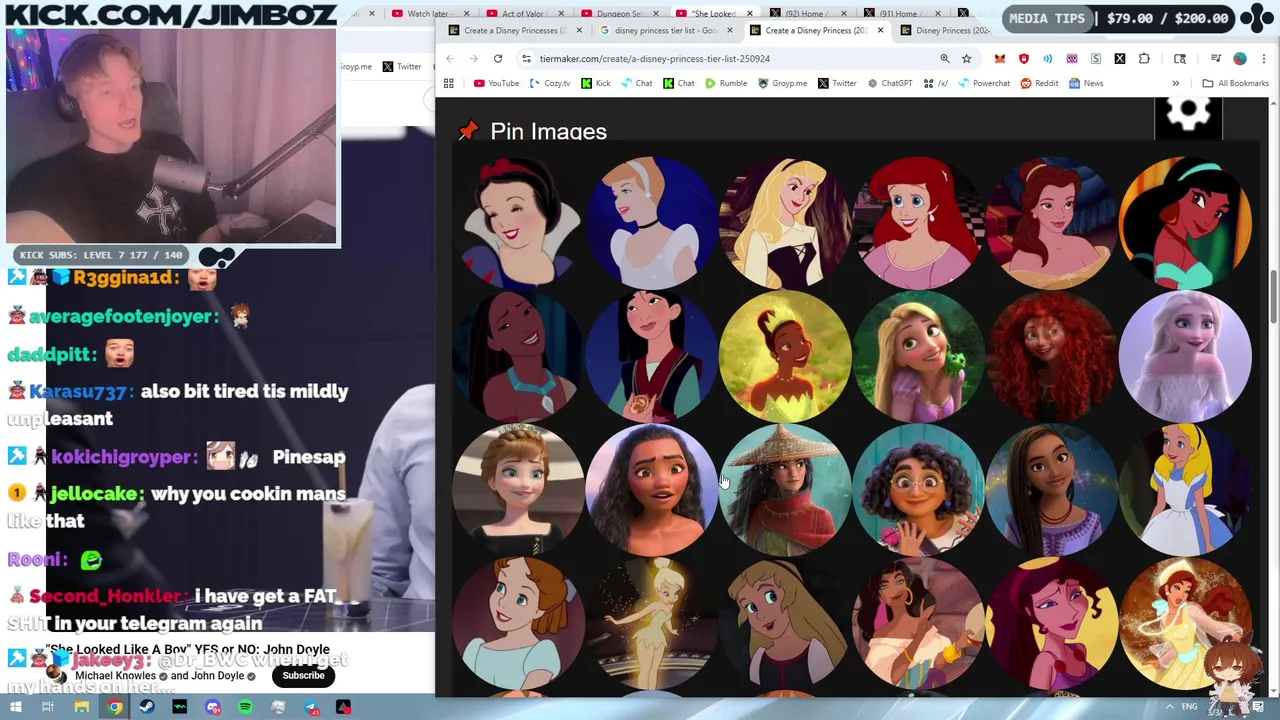Open the Windows Start menu

[x=15, y=707]
